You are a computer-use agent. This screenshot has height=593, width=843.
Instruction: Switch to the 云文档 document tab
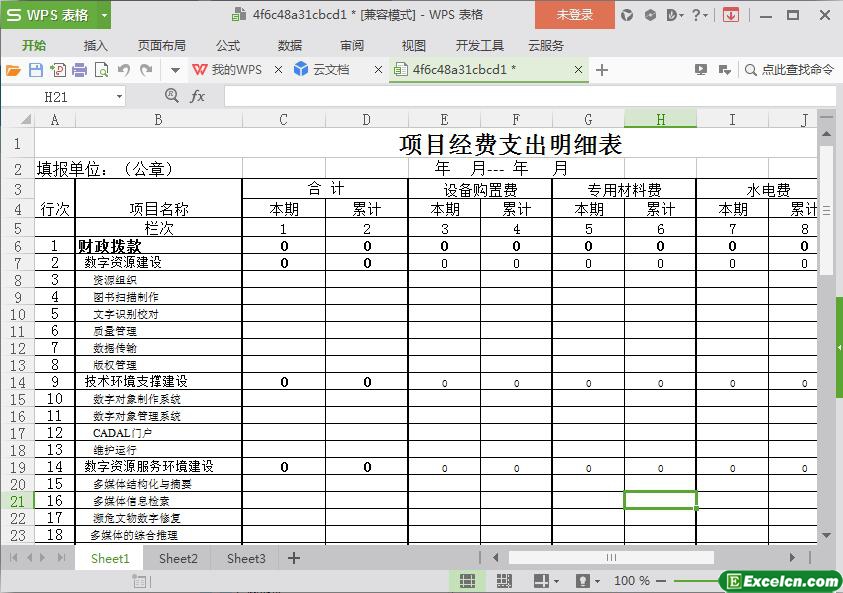(x=323, y=70)
